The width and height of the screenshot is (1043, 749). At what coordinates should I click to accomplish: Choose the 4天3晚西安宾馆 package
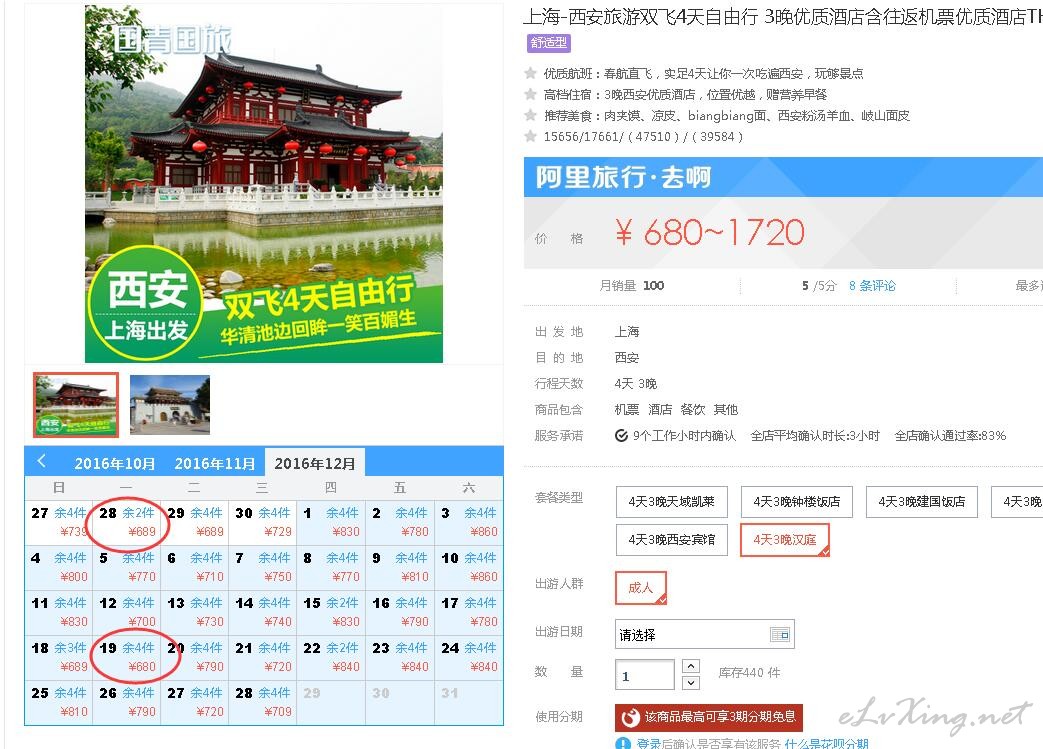pos(671,539)
